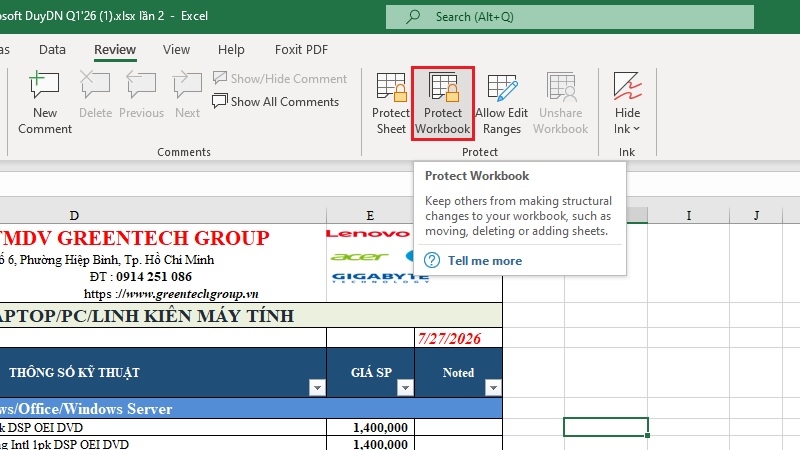Screen dimensions: 800x450
Task: Go to Previous comment
Action: [x=141, y=95]
